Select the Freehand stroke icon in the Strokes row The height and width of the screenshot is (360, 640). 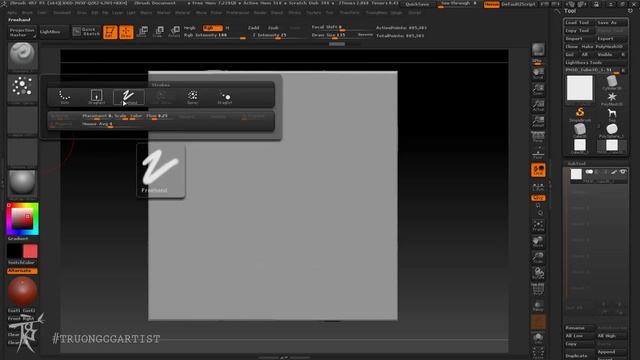click(x=129, y=97)
